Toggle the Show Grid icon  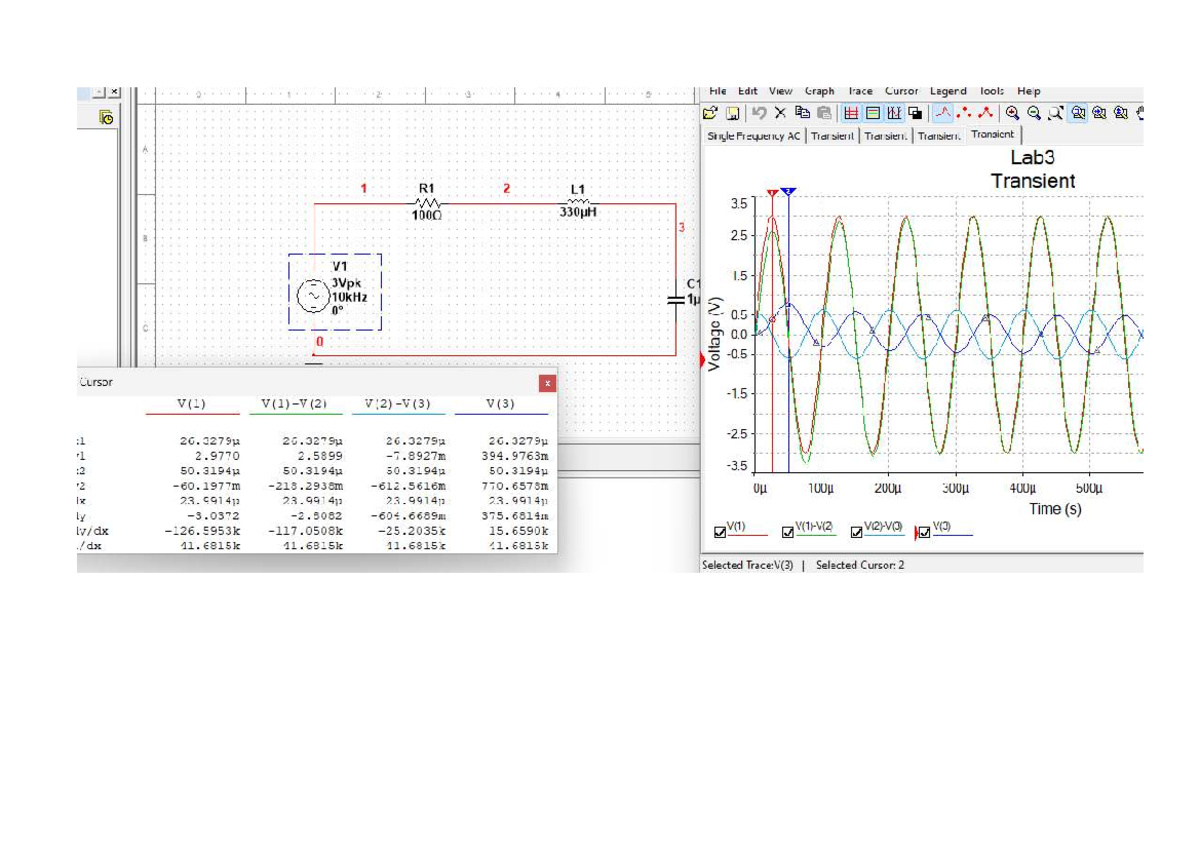[x=852, y=112]
